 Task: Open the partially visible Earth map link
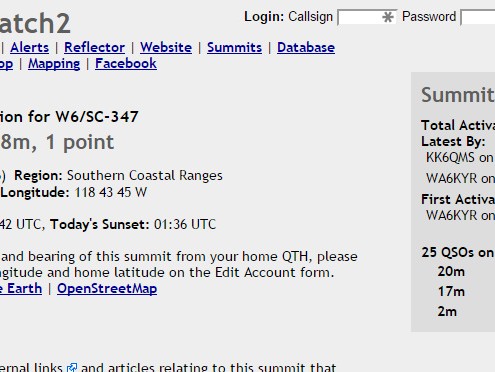(21, 289)
